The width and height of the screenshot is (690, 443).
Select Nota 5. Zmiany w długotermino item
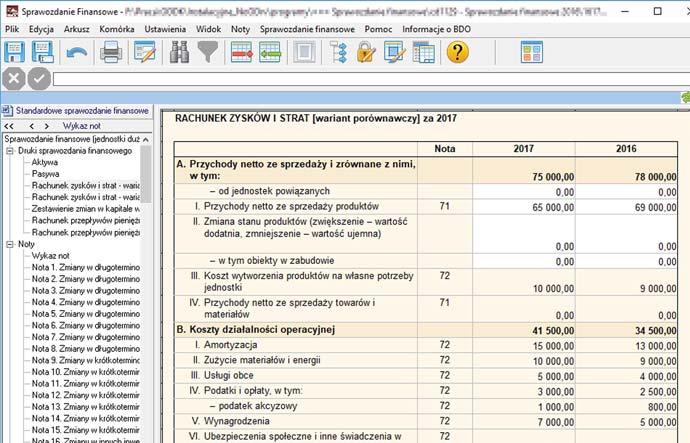coord(85,314)
